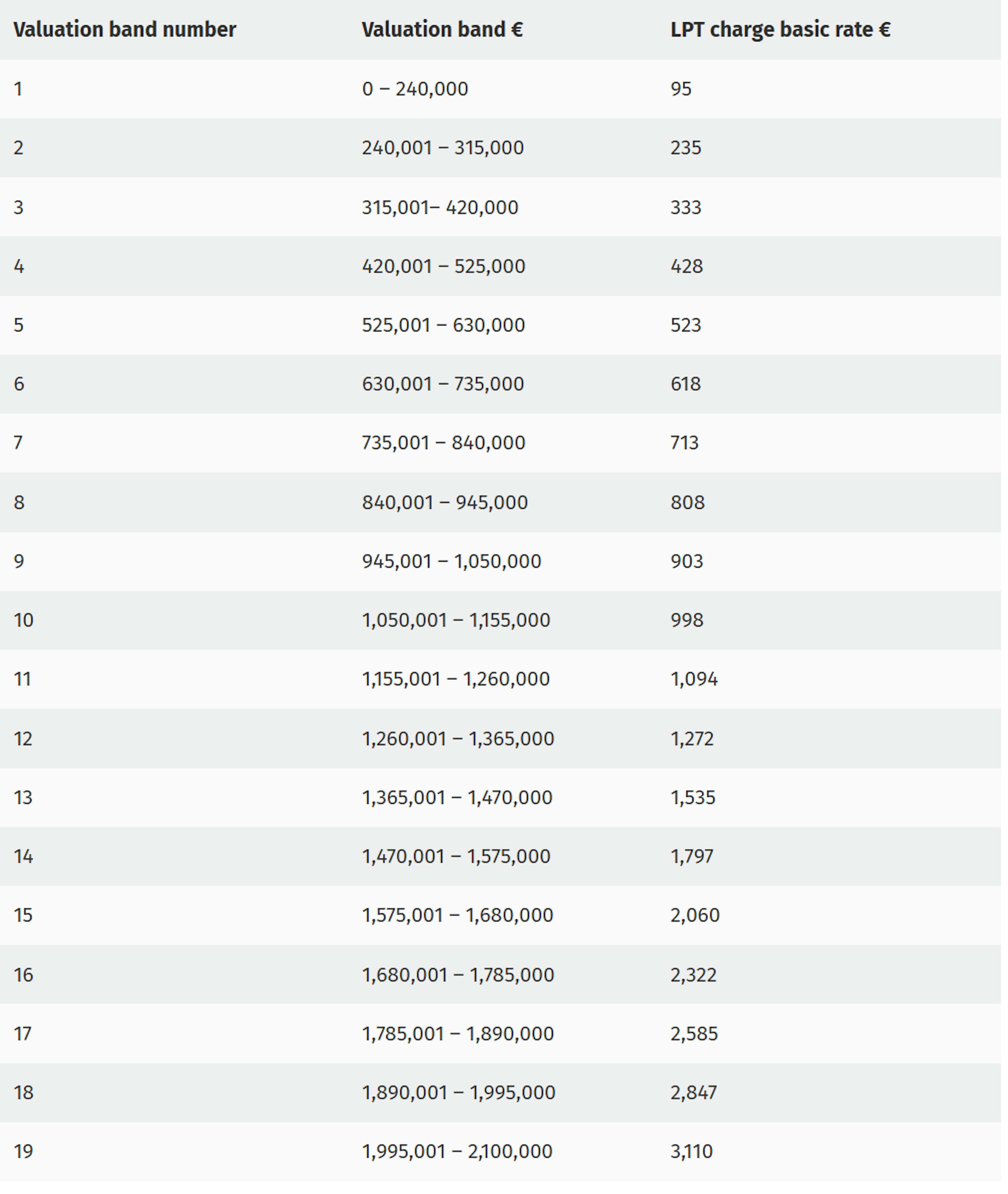This screenshot has width=1008, height=1194.
Task: Click the LPT charge value 333
Action: pos(686,207)
